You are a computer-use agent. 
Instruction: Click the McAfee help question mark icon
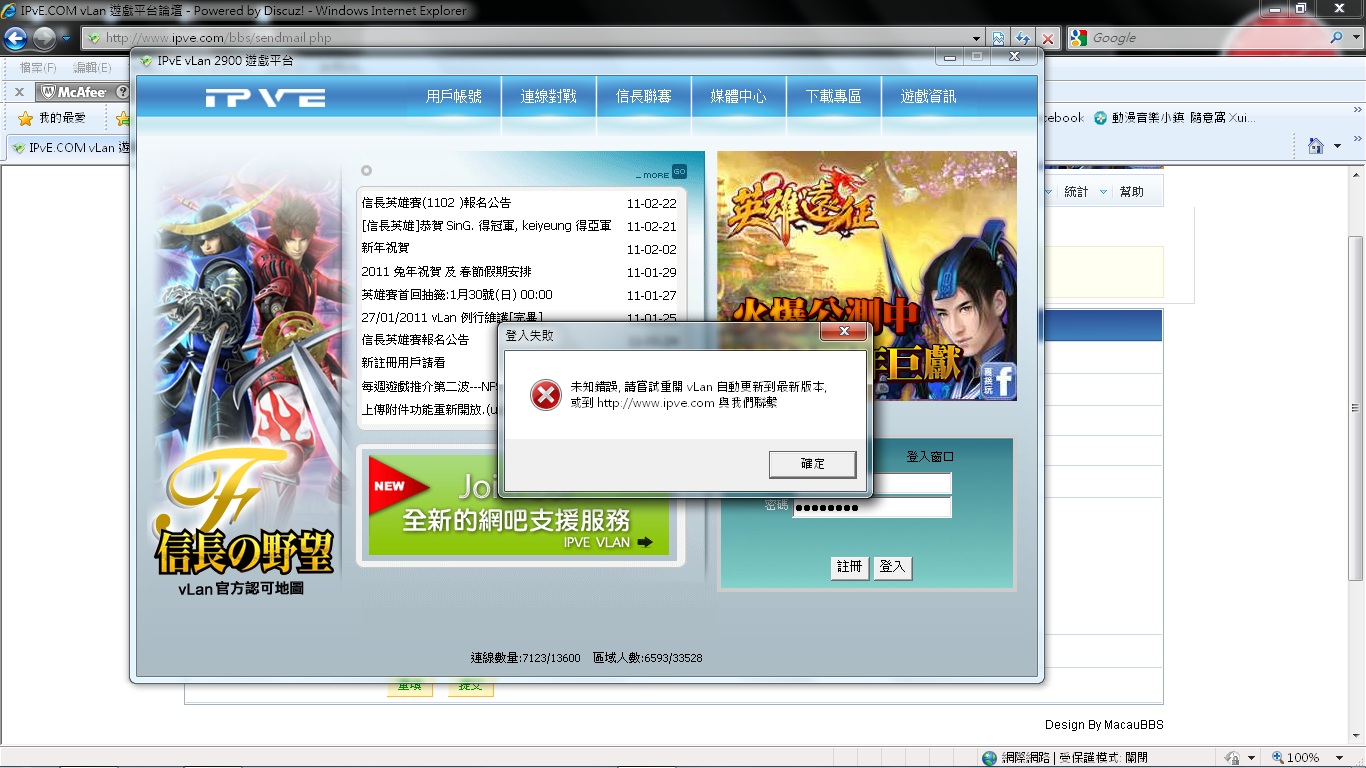coord(123,92)
